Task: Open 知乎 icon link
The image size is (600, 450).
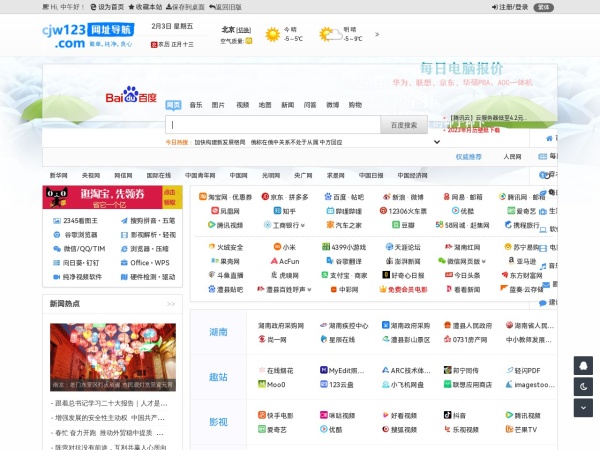Action: tap(277, 210)
